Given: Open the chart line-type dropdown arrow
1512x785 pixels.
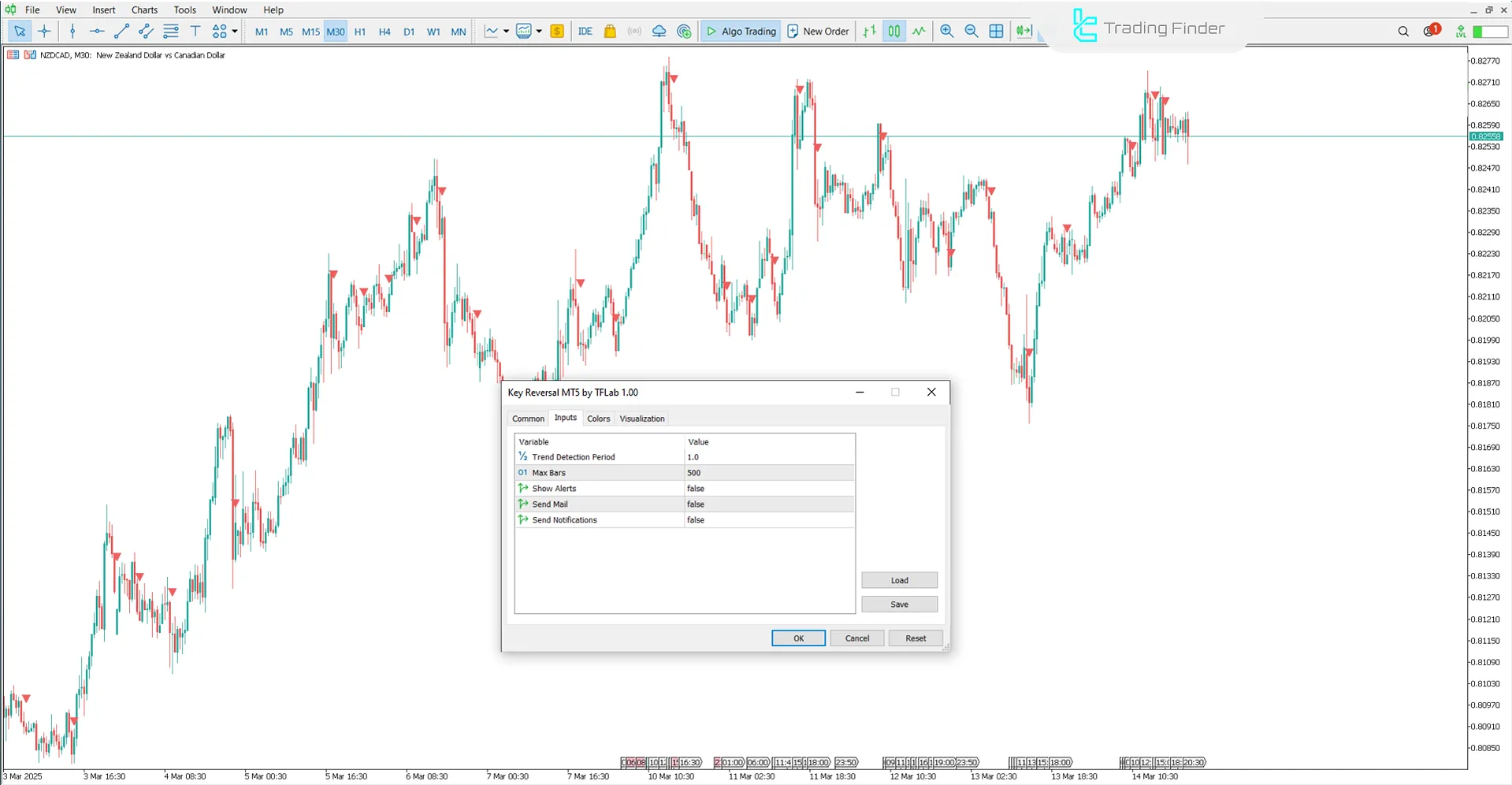Looking at the screenshot, I should coord(507,31).
